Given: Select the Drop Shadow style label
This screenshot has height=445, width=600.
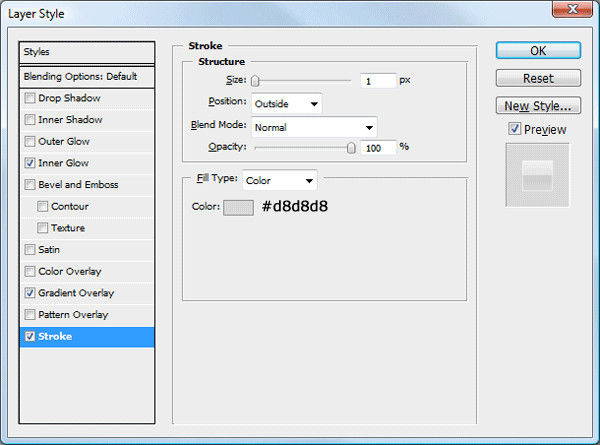Looking at the screenshot, I should pyautogui.click(x=69, y=98).
